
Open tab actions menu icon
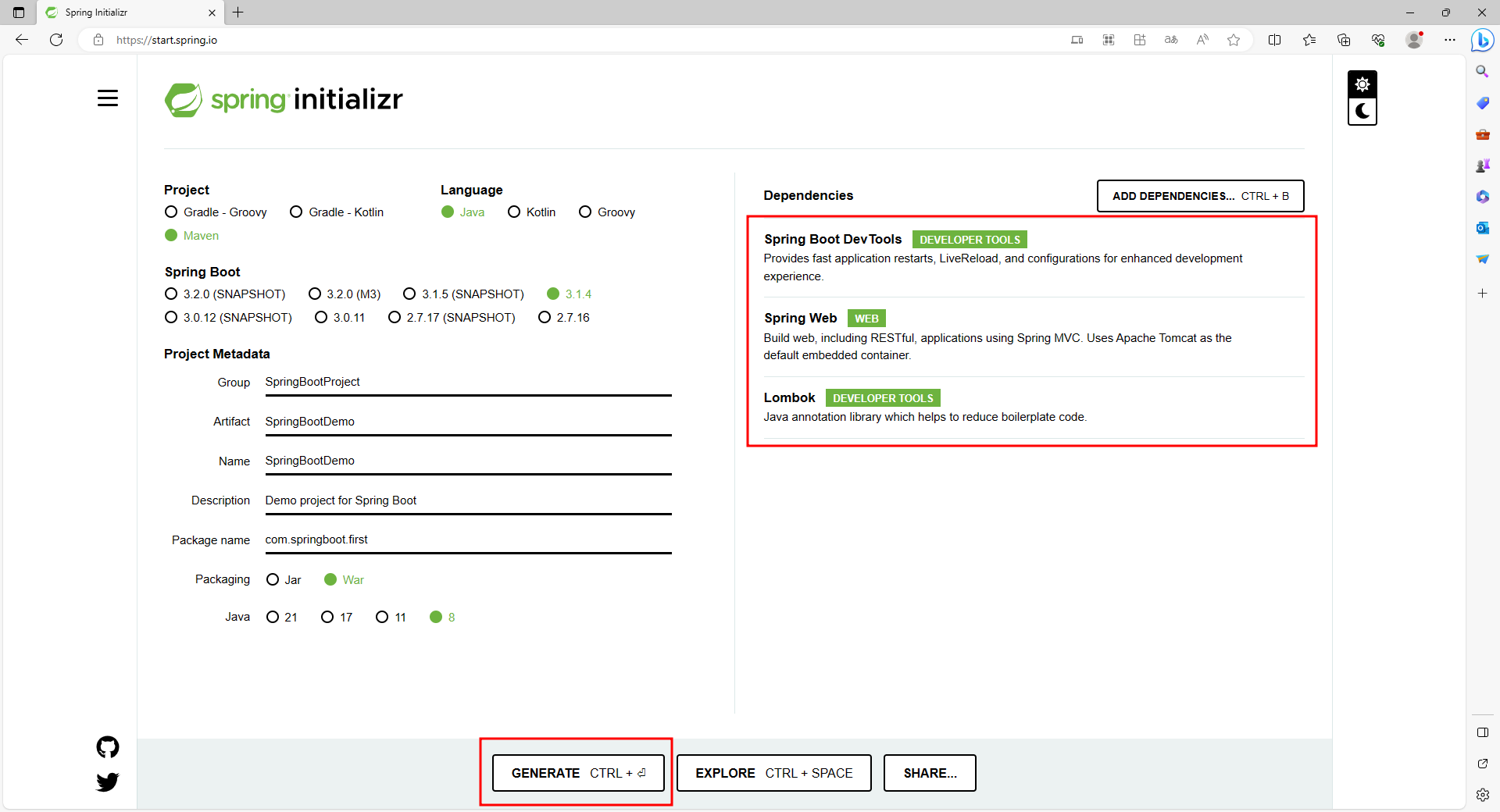19,12
